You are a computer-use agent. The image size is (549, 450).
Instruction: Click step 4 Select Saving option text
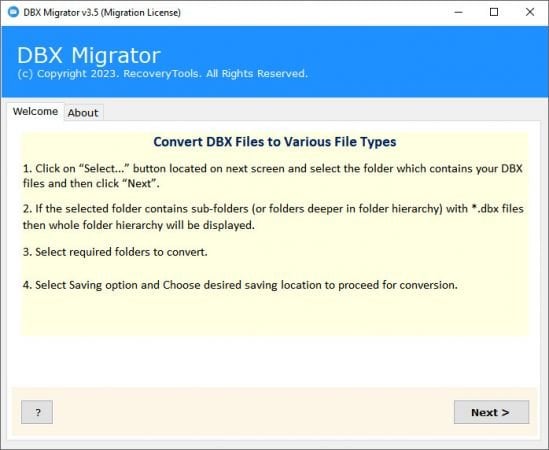240,285
